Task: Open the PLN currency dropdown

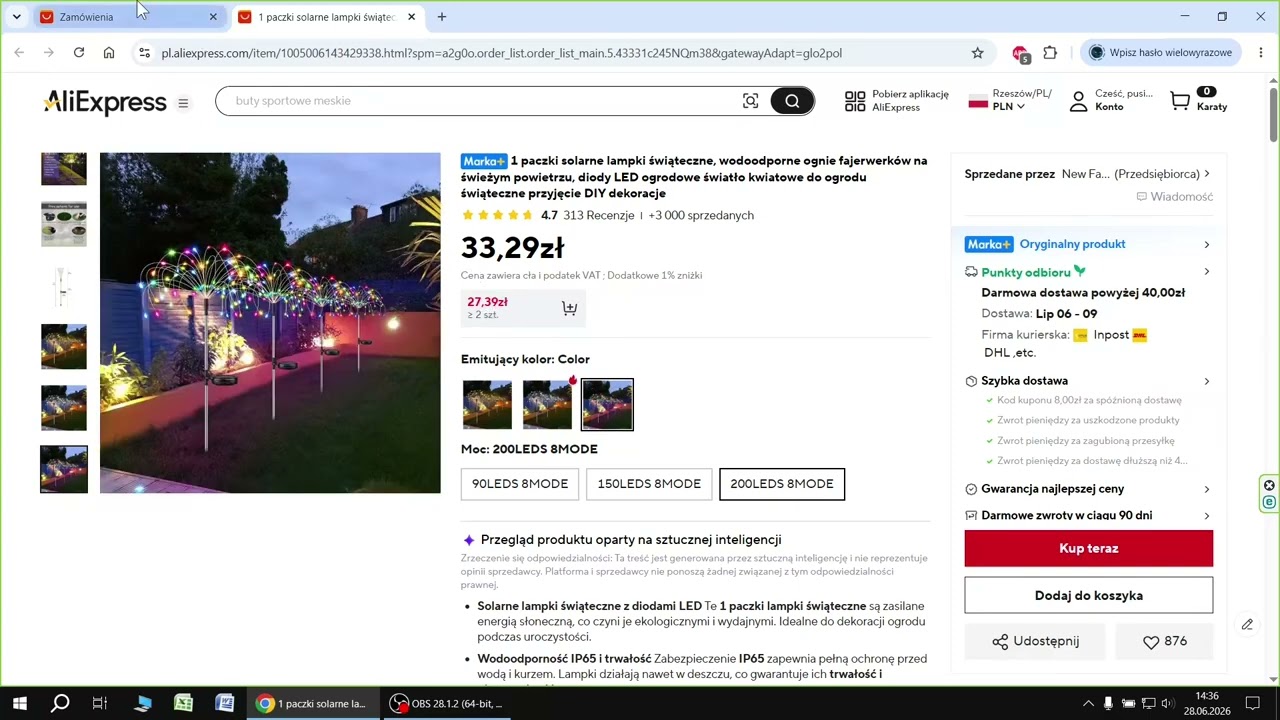Action: pyautogui.click(x=1008, y=107)
